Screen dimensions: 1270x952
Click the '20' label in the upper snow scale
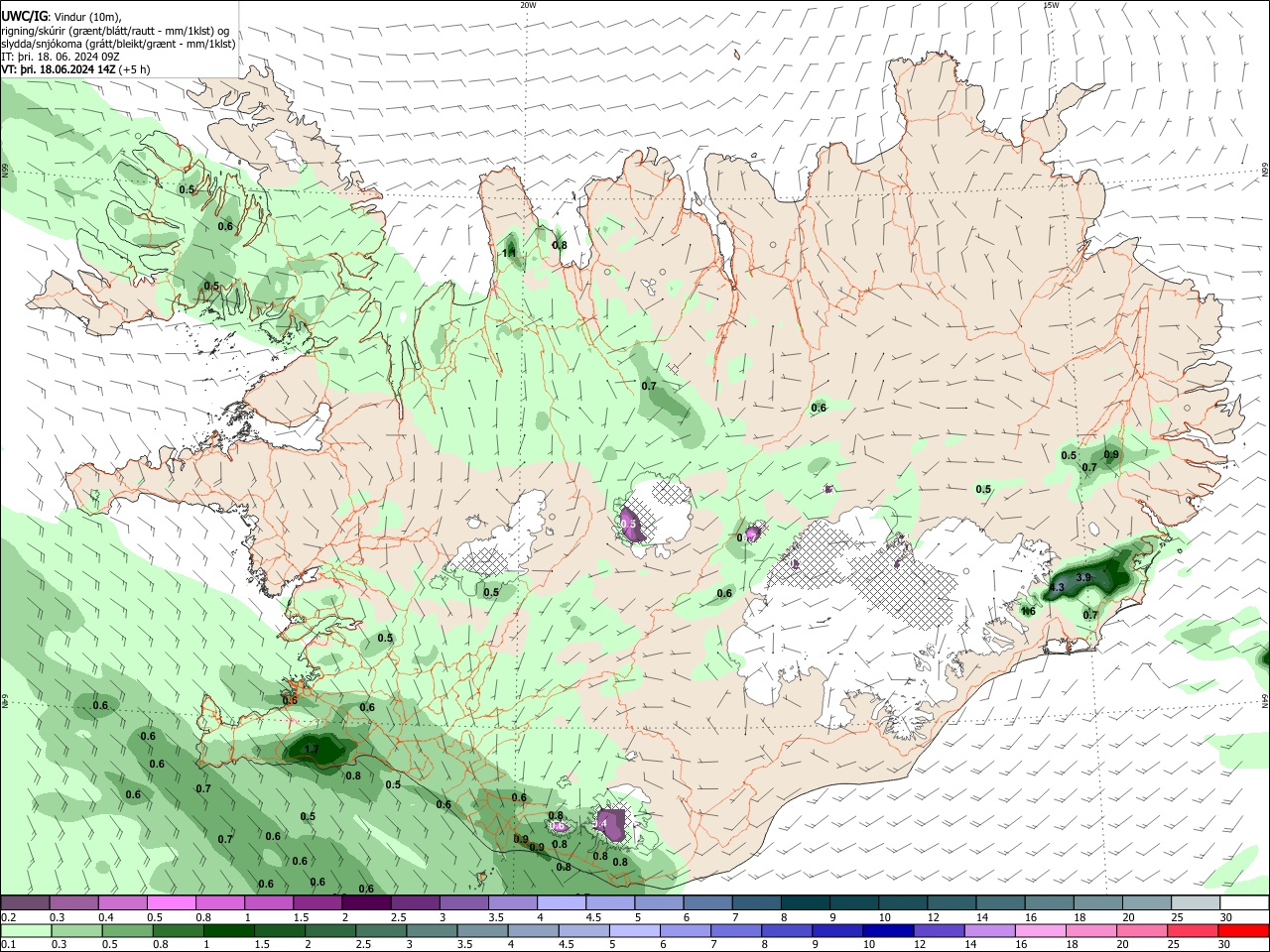(1128, 917)
